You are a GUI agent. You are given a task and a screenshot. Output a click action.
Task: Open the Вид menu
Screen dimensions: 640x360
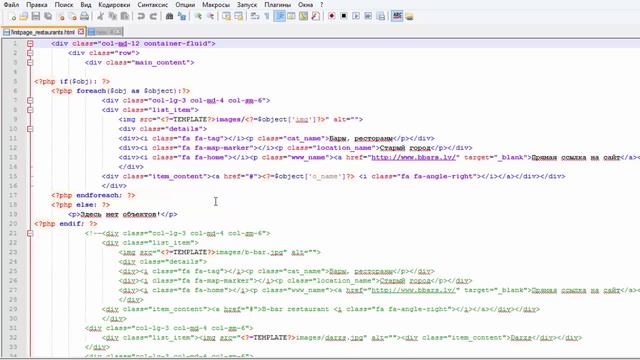[x=86, y=5]
